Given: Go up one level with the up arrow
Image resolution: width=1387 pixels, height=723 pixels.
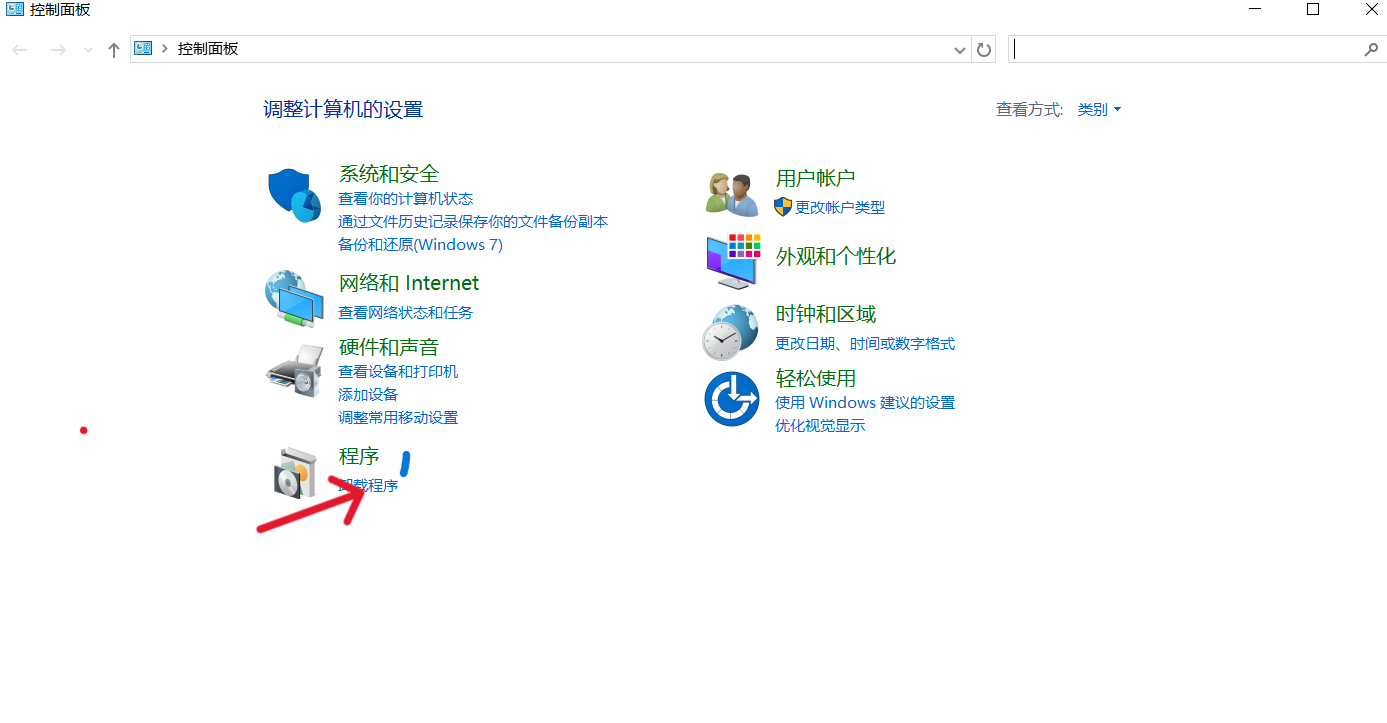Looking at the screenshot, I should pos(114,49).
